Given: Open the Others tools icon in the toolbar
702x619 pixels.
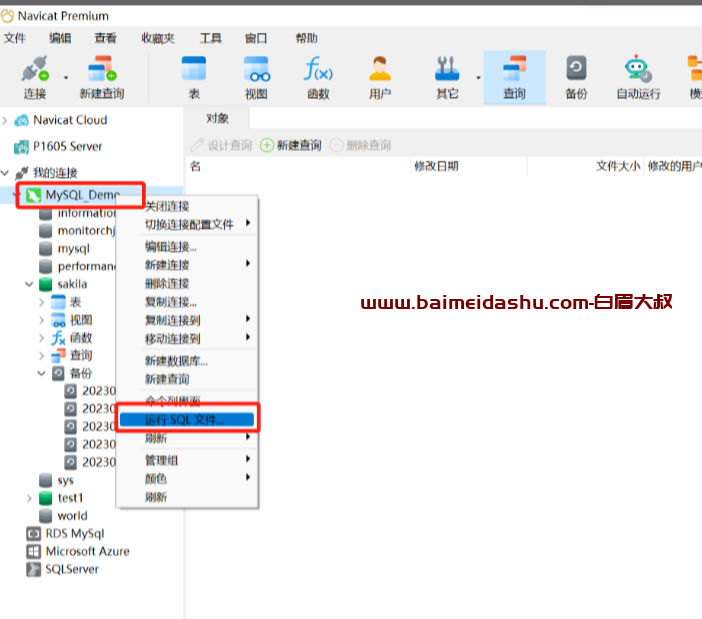Looking at the screenshot, I should pos(447,68).
